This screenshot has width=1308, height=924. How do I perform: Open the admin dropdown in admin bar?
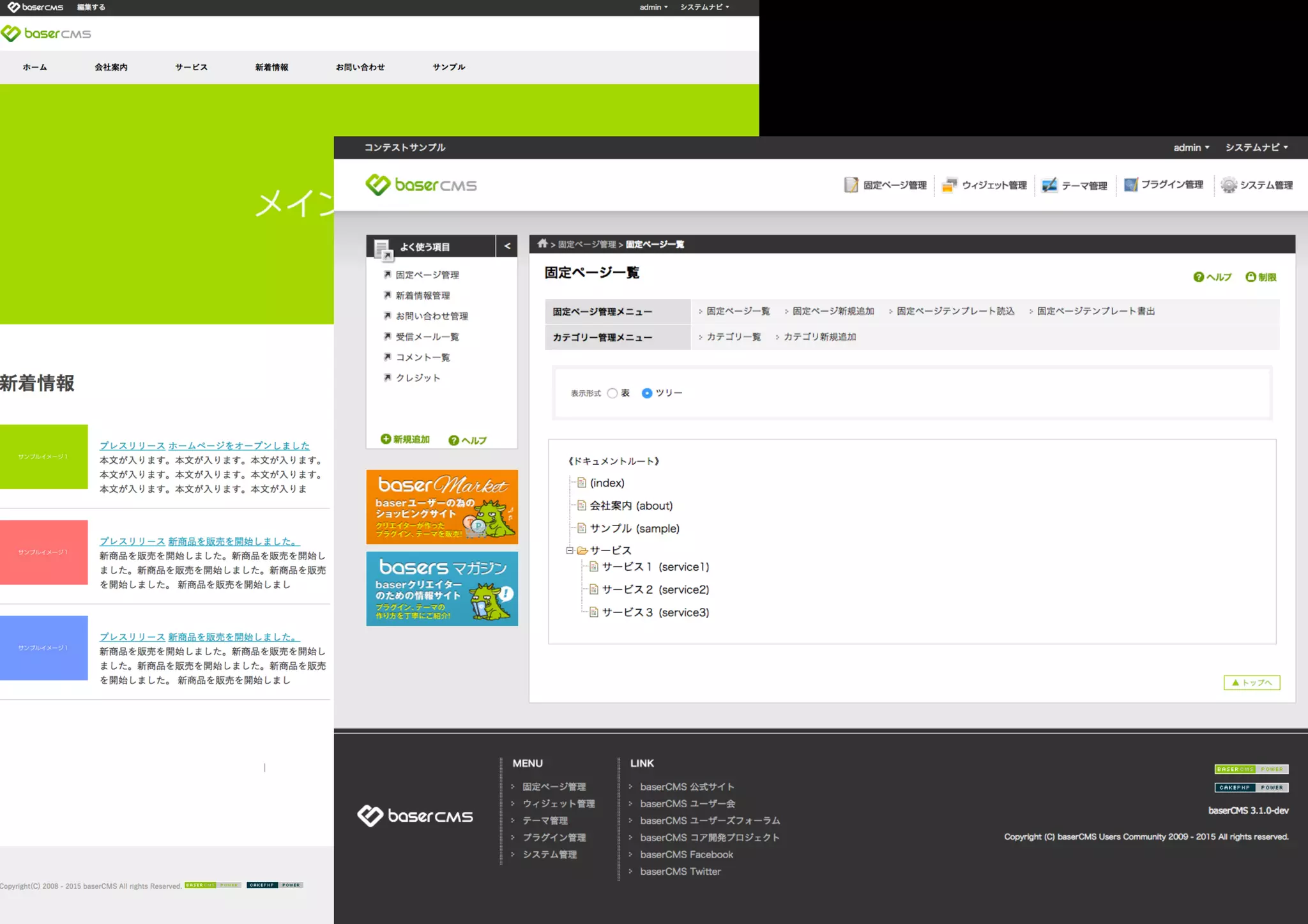(1190, 148)
